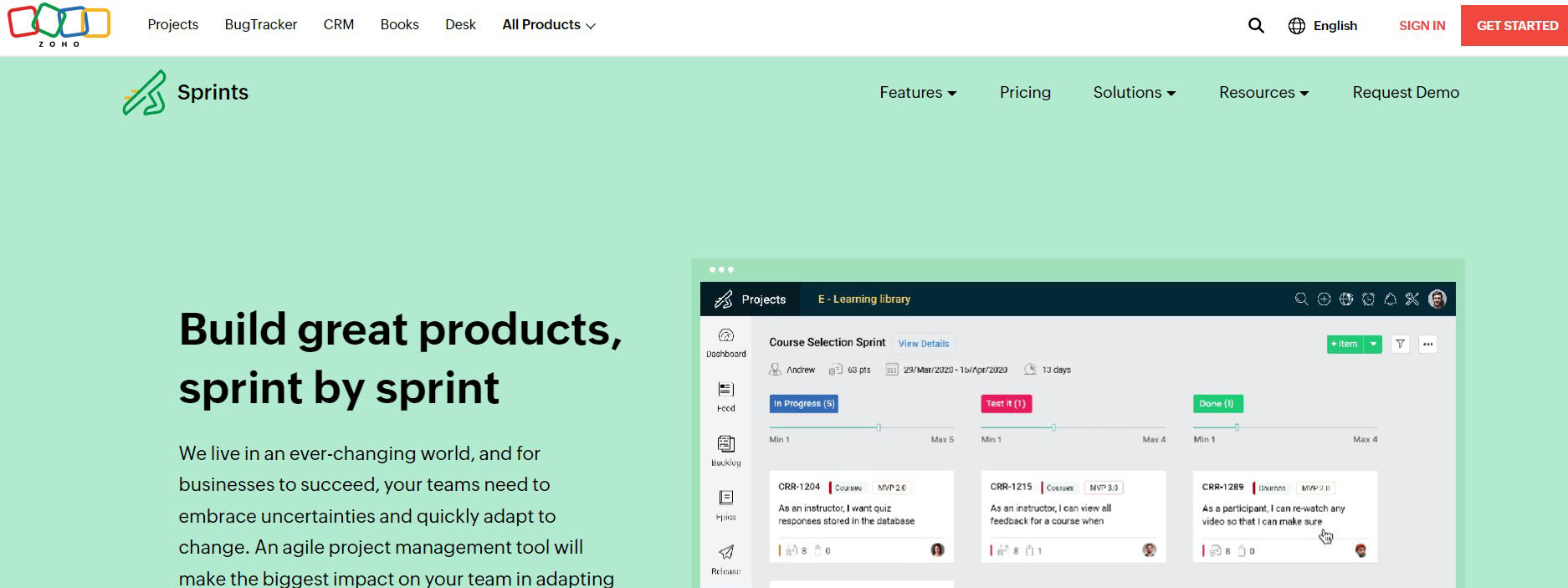Click the Test it (1) status label
Viewport: 1568px width, 588px height.
click(x=1006, y=404)
